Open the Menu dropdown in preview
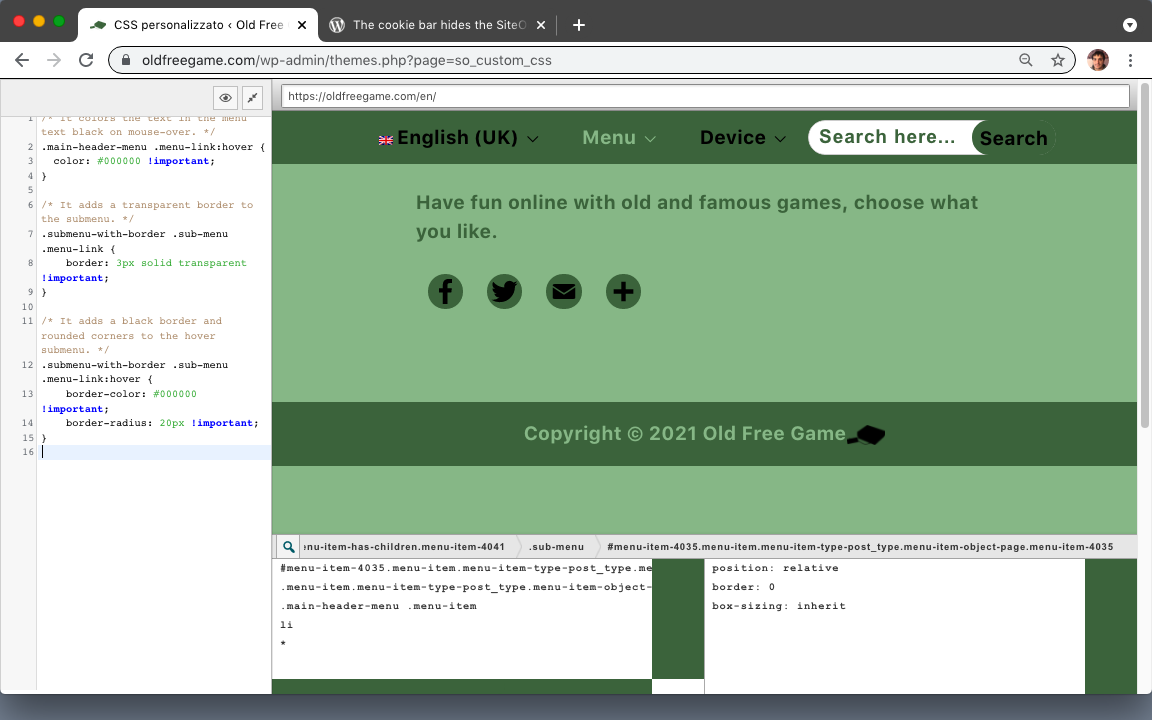Screen dimensions: 1152x720 coord(619,137)
